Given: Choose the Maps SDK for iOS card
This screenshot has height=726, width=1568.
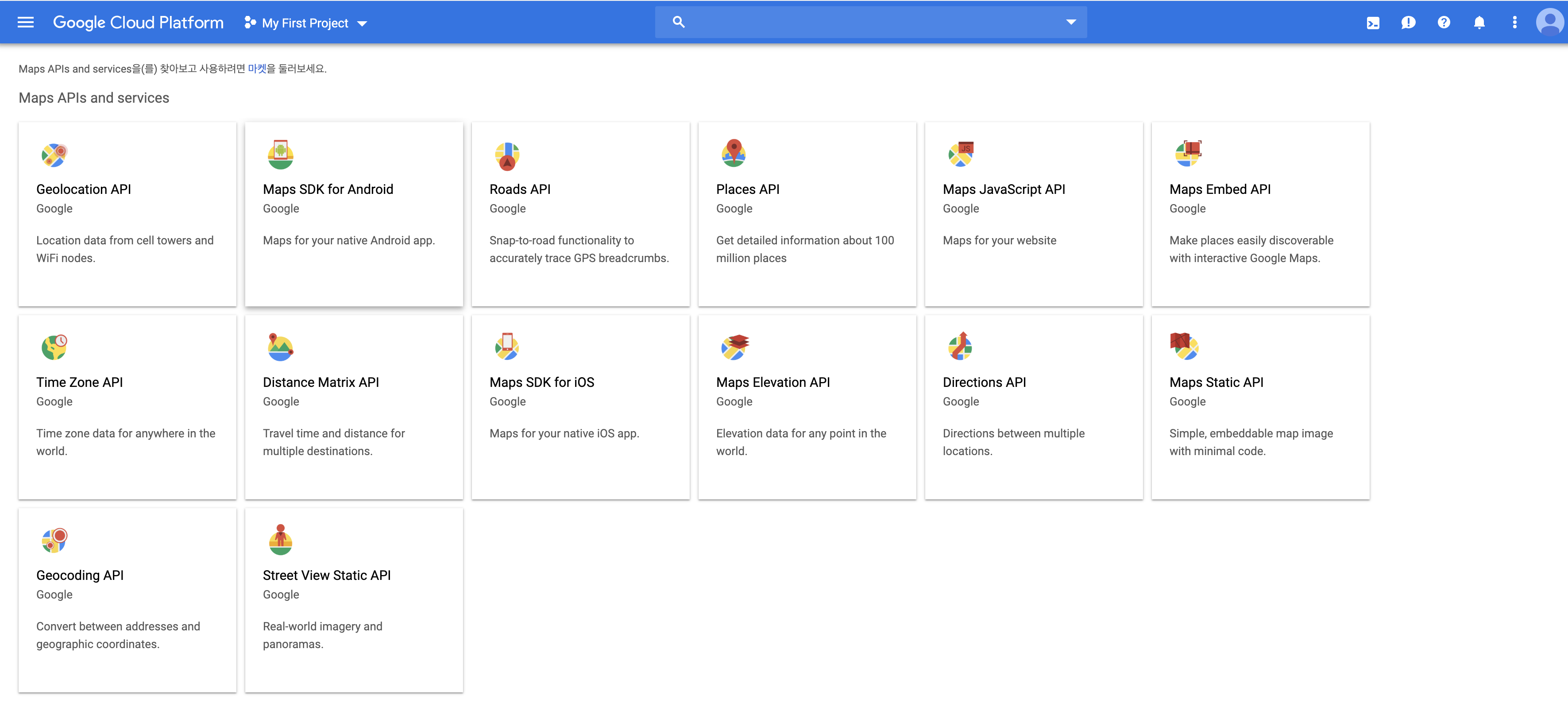Looking at the screenshot, I should (x=580, y=407).
